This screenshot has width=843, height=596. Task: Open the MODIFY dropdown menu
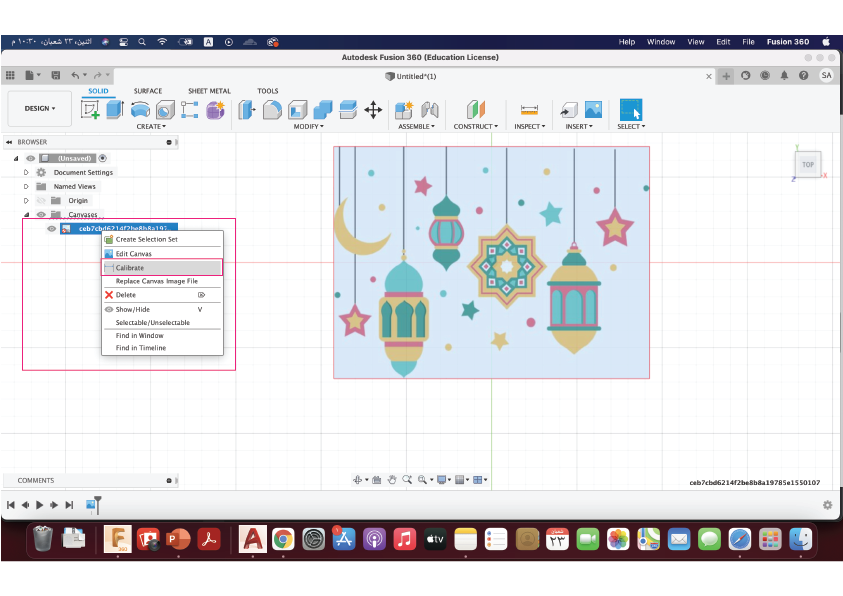309,126
